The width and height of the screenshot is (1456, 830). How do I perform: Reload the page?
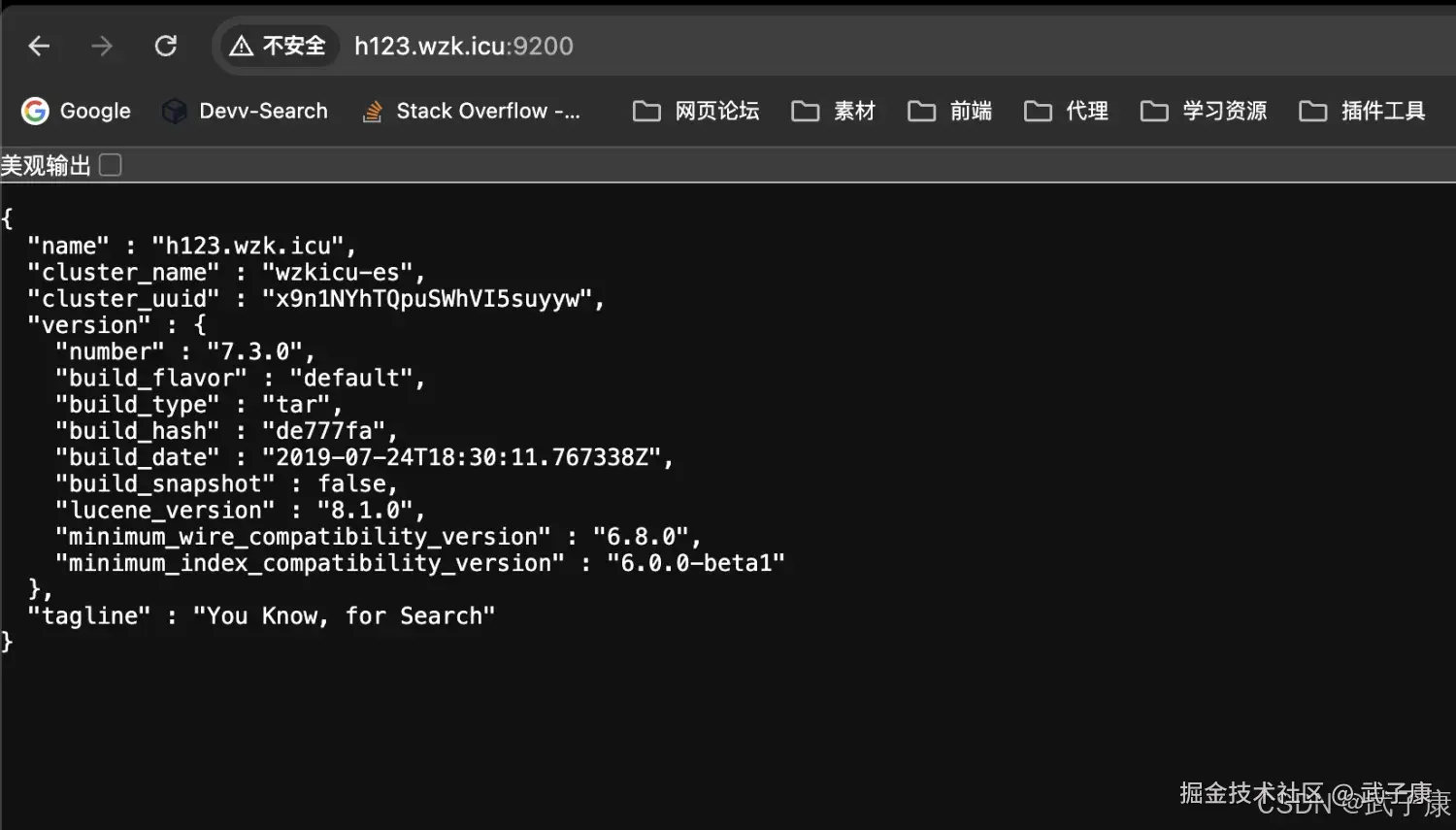tap(166, 46)
